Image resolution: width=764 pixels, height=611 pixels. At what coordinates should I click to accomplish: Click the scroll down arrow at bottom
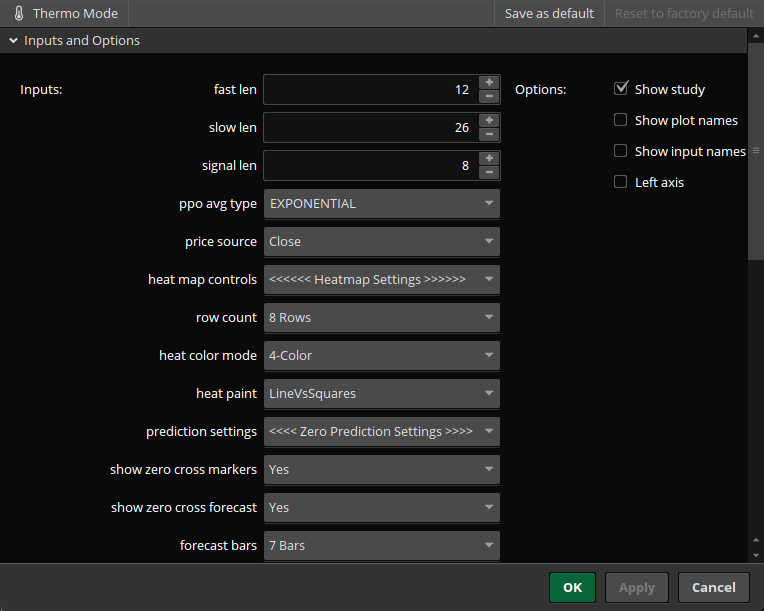click(756, 555)
